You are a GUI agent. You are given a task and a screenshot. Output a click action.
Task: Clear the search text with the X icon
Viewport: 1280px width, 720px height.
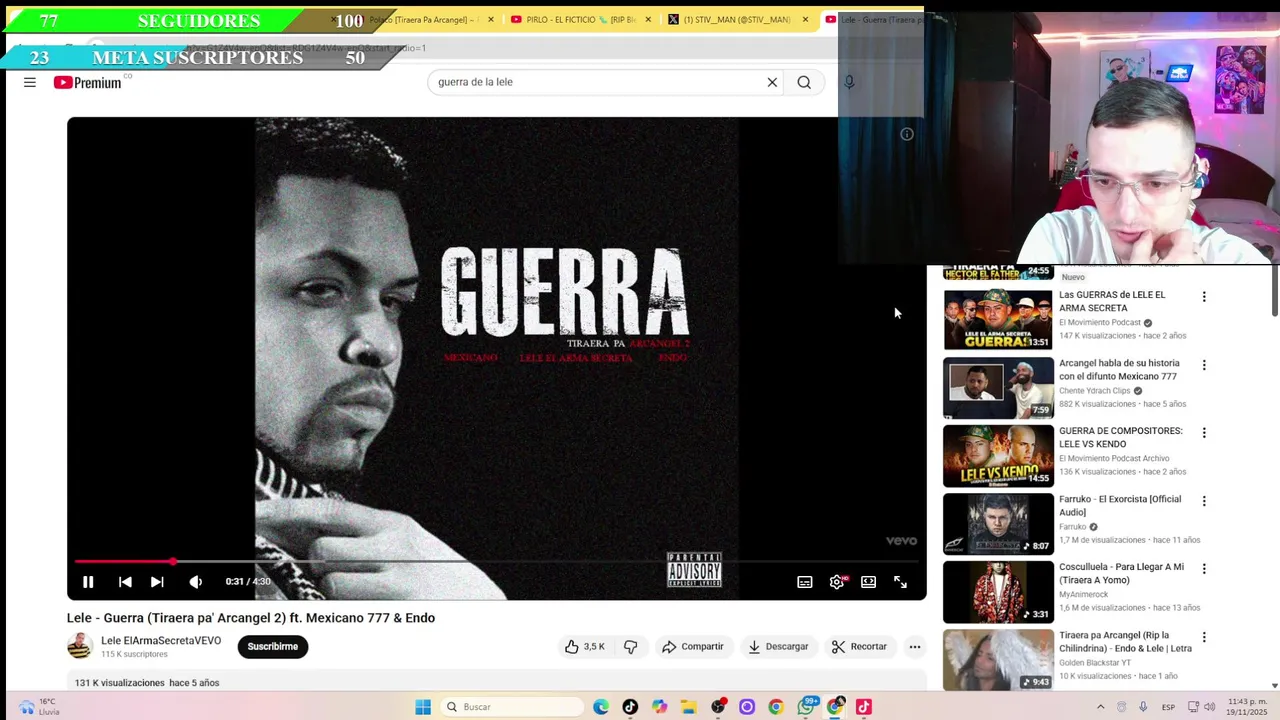point(772,82)
